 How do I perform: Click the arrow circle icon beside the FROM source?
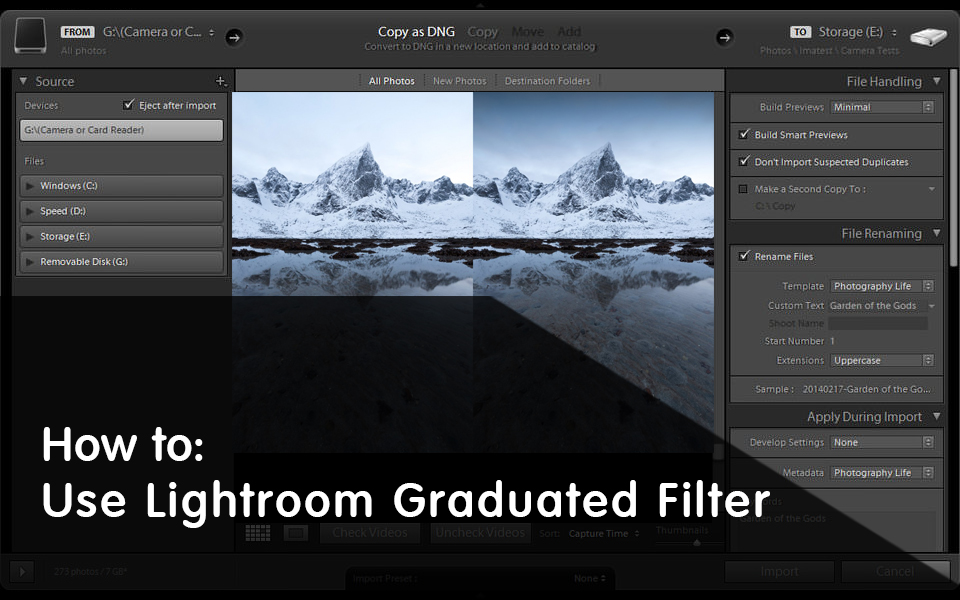click(234, 38)
